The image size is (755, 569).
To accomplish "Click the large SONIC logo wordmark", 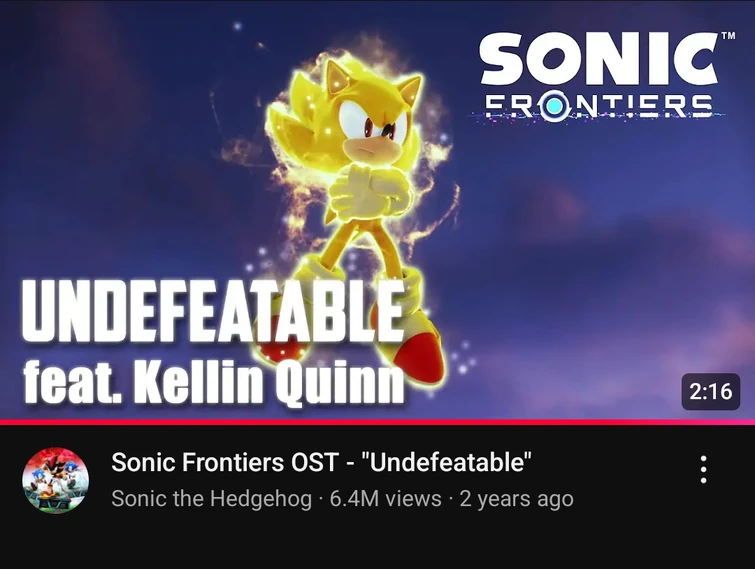I will click(x=599, y=58).
